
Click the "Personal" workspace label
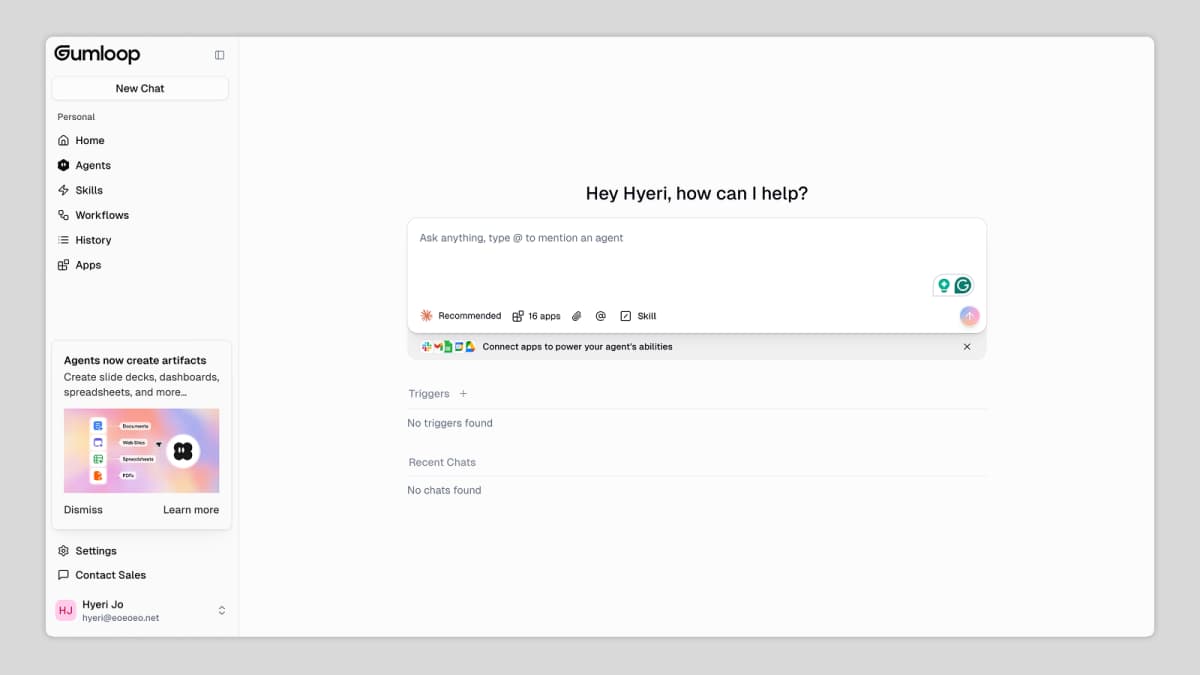pyautogui.click(x=76, y=117)
